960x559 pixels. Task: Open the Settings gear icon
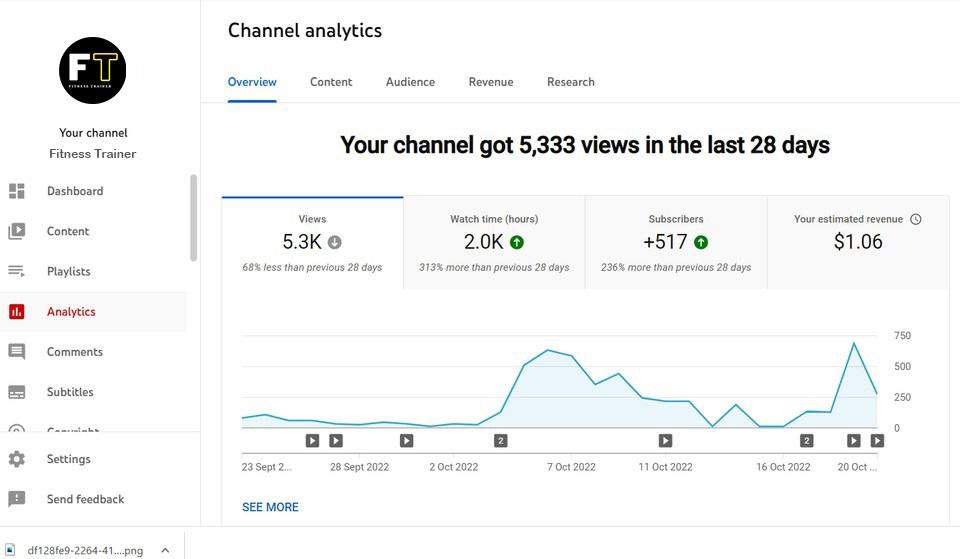coord(17,459)
